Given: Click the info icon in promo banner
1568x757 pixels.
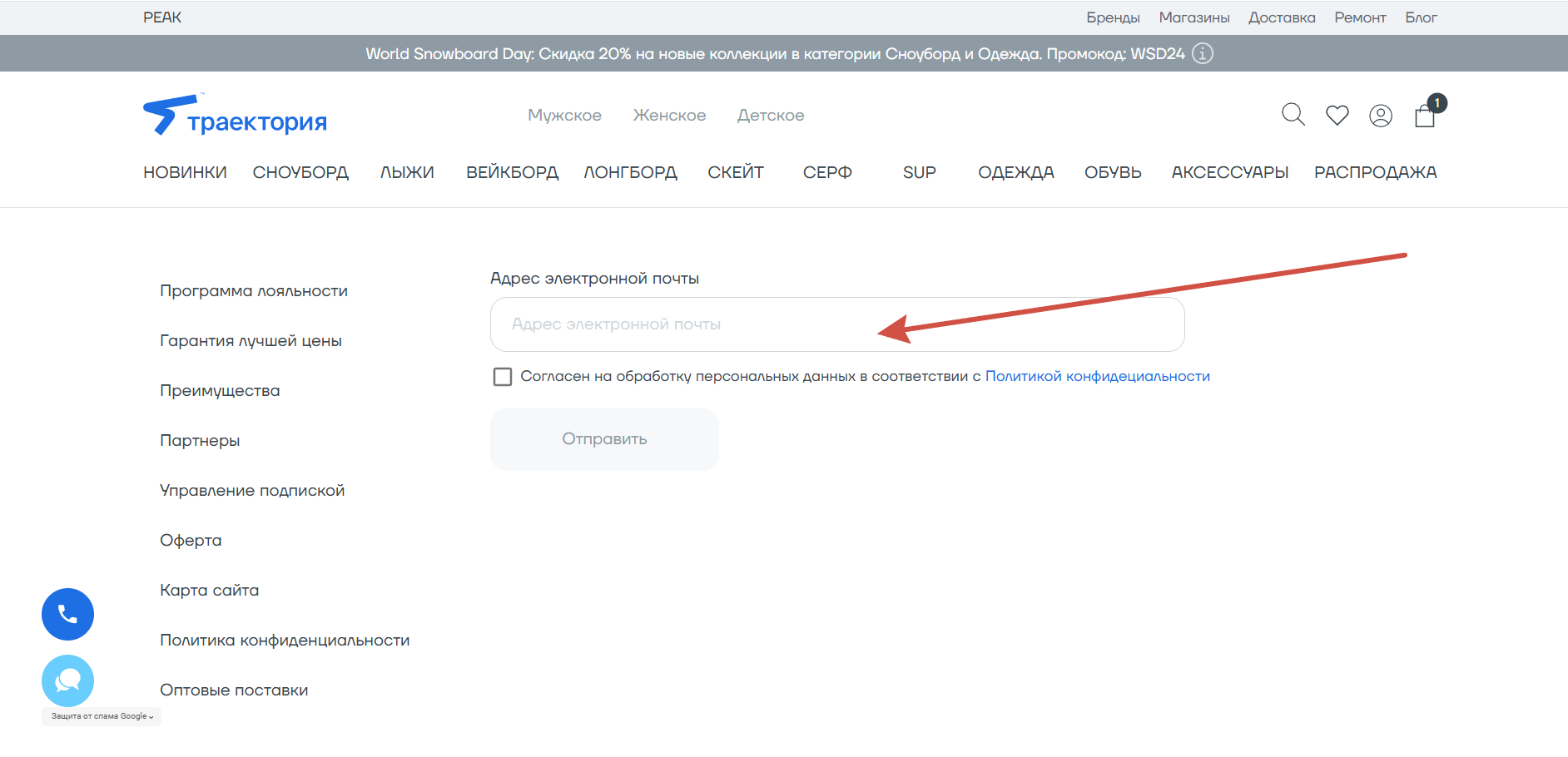Looking at the screenshot, I should click(x=1203, y=53).
